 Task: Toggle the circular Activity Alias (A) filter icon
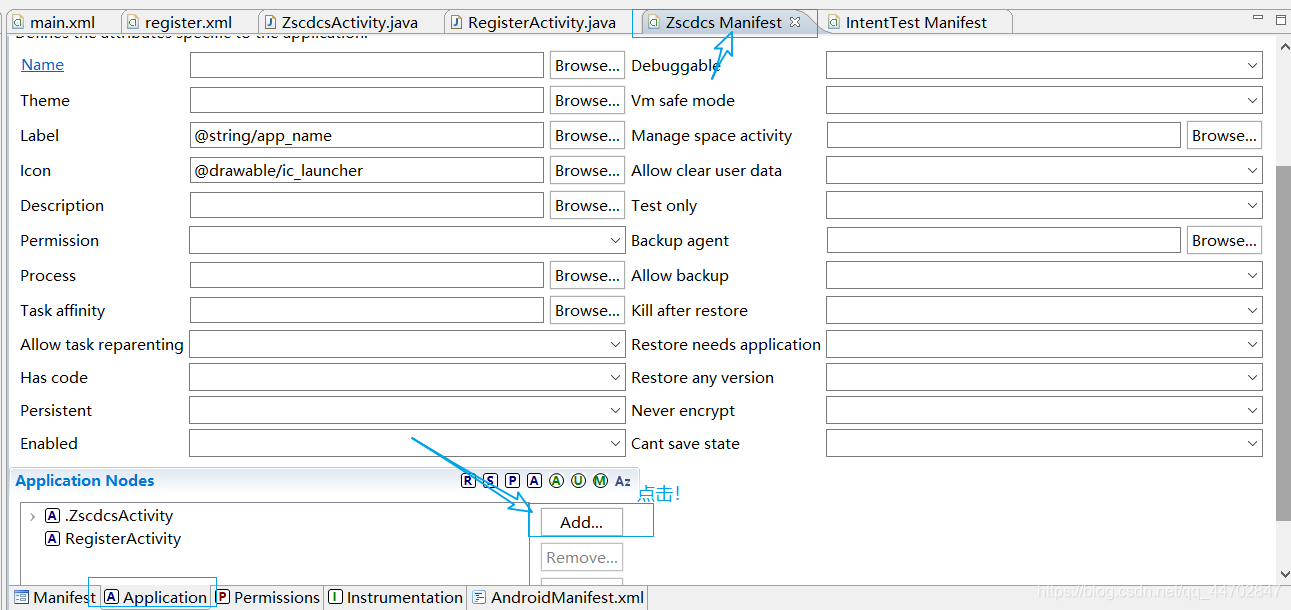click(556, 481)
